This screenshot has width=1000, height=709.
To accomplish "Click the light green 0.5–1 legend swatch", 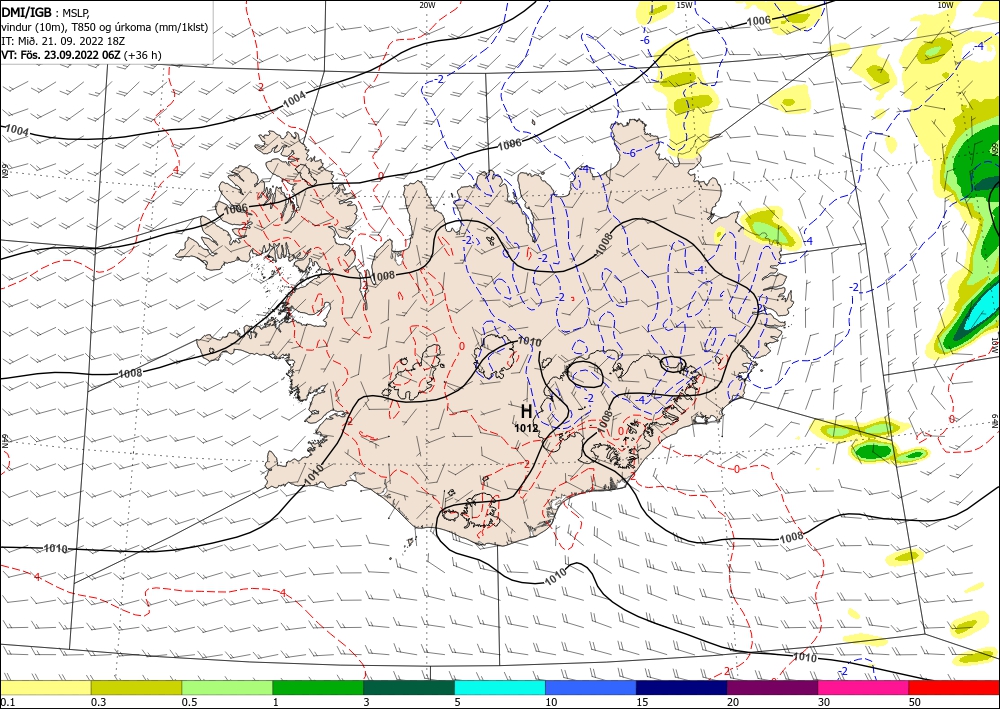I will (227, 687).
